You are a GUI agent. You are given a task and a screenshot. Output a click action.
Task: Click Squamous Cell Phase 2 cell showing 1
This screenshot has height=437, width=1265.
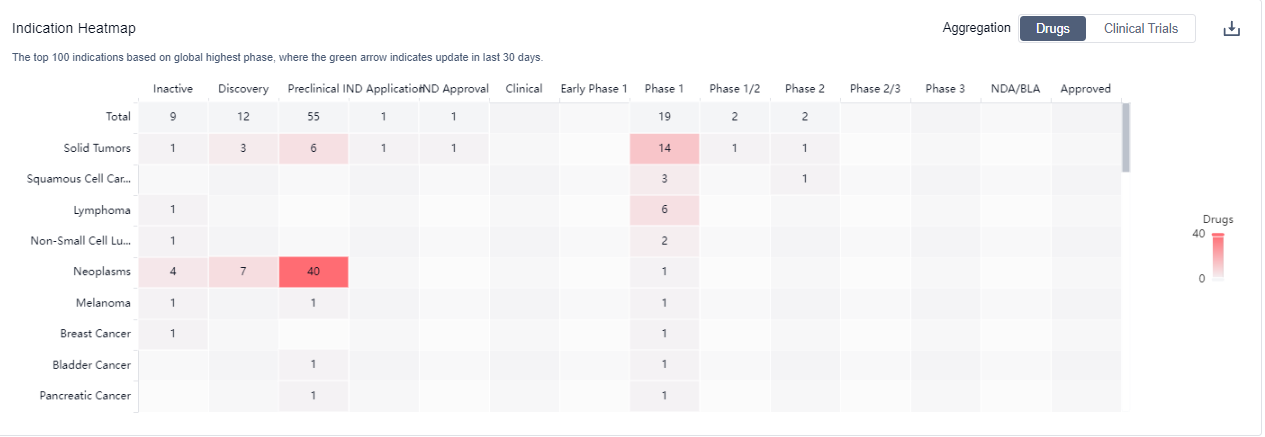[804, 179]
